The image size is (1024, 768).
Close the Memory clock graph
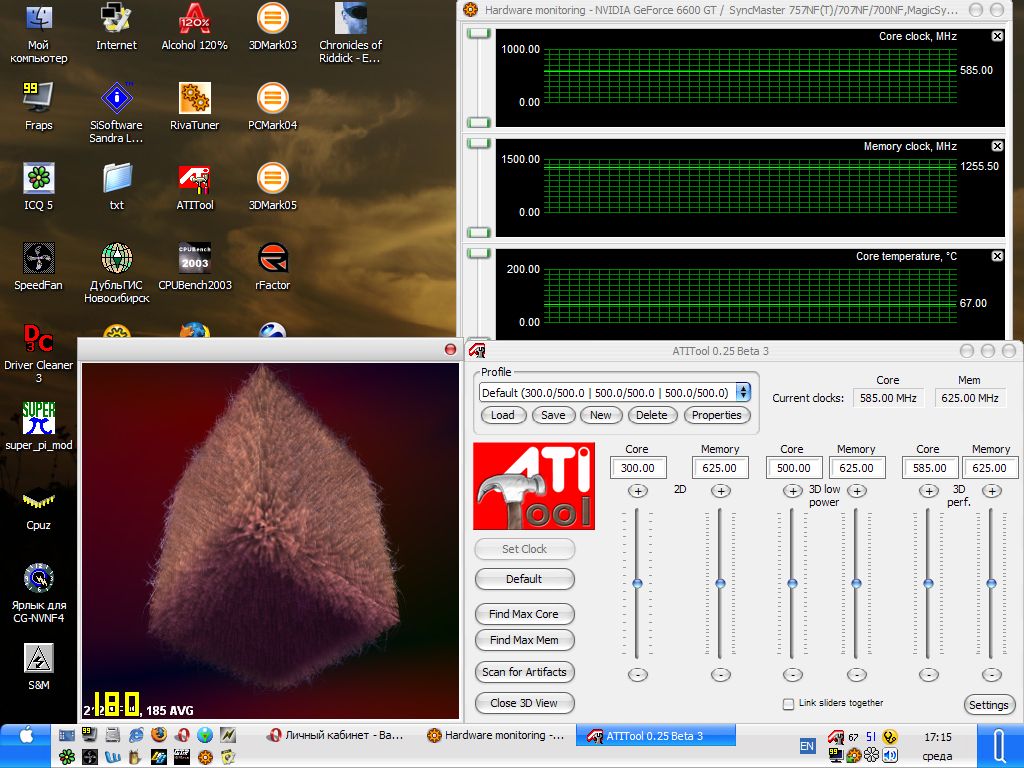click(x=997, y=146)
